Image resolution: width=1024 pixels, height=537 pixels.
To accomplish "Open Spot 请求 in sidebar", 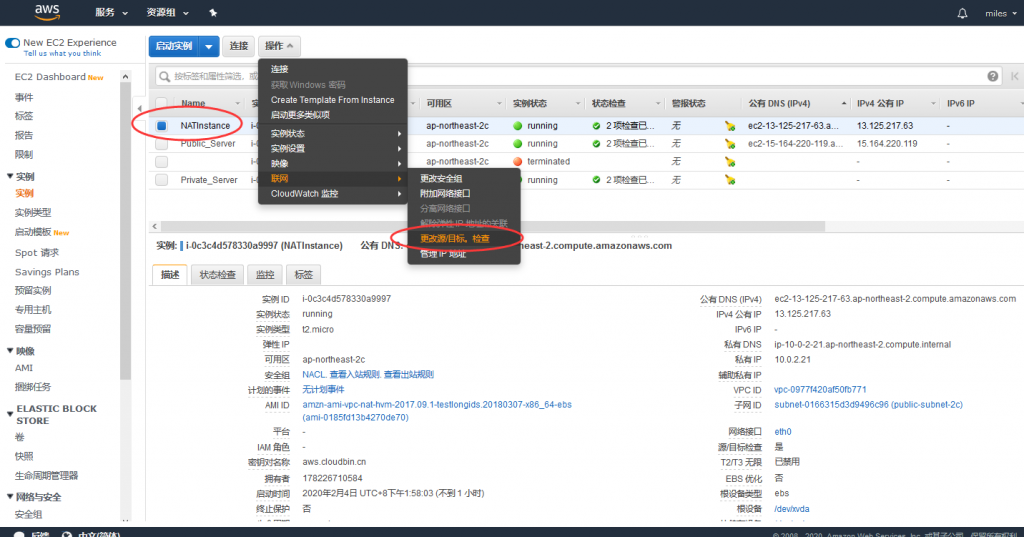I will click(37, 253).
